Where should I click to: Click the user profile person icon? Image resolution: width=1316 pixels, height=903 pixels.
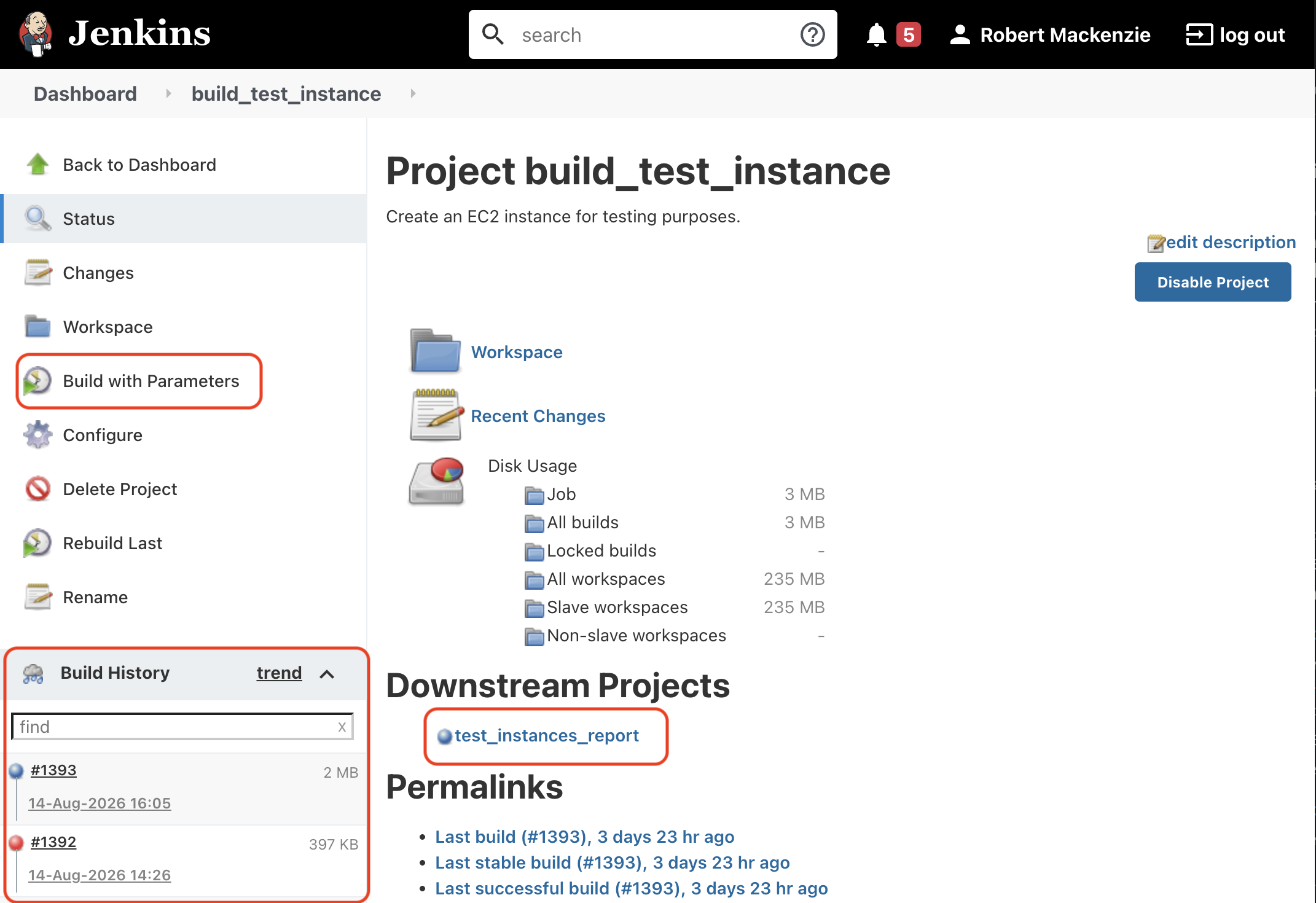tap(960, 35)
